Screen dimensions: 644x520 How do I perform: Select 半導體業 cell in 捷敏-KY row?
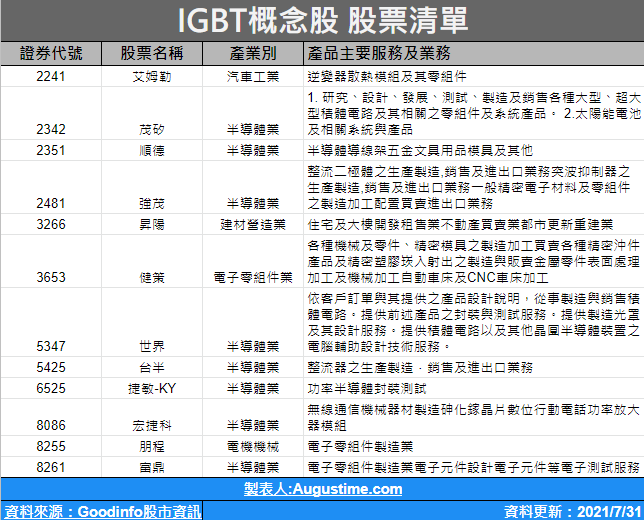click(253, 388)
